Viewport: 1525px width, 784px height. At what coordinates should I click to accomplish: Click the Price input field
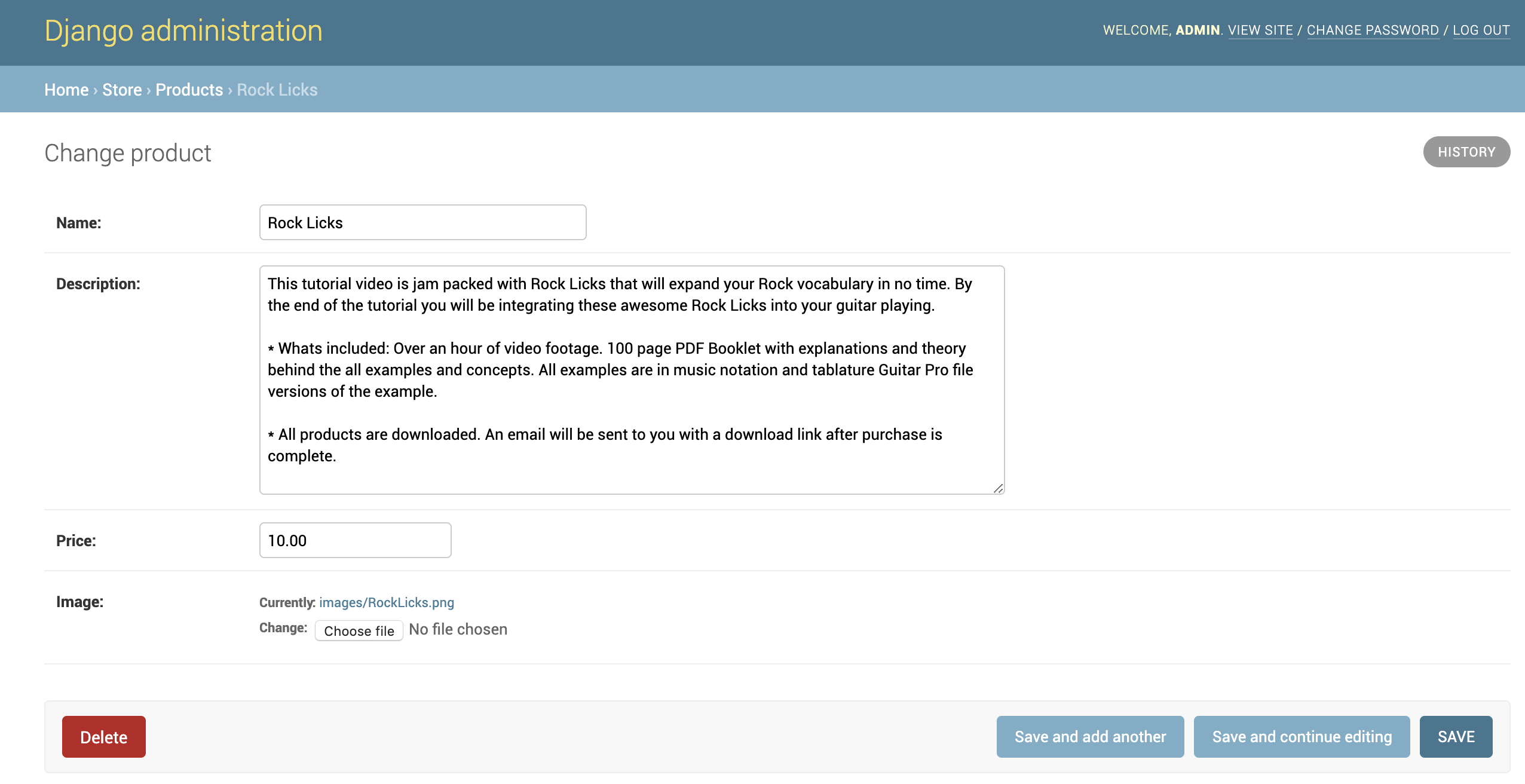[x=355, y=540]
